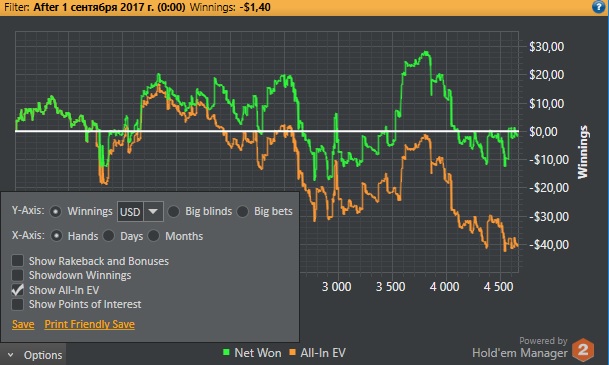The image size is (609, 365).
Task: Click the Hold'em Manager 2 logo badge
Action: pos(583,350)
